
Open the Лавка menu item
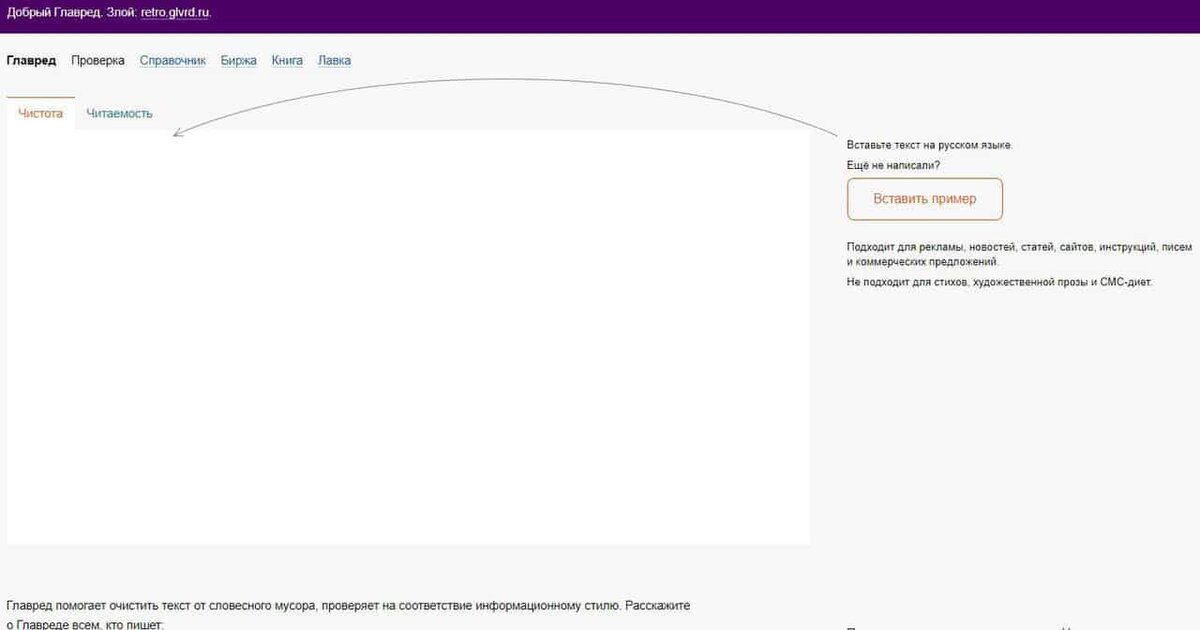point(334,60)
